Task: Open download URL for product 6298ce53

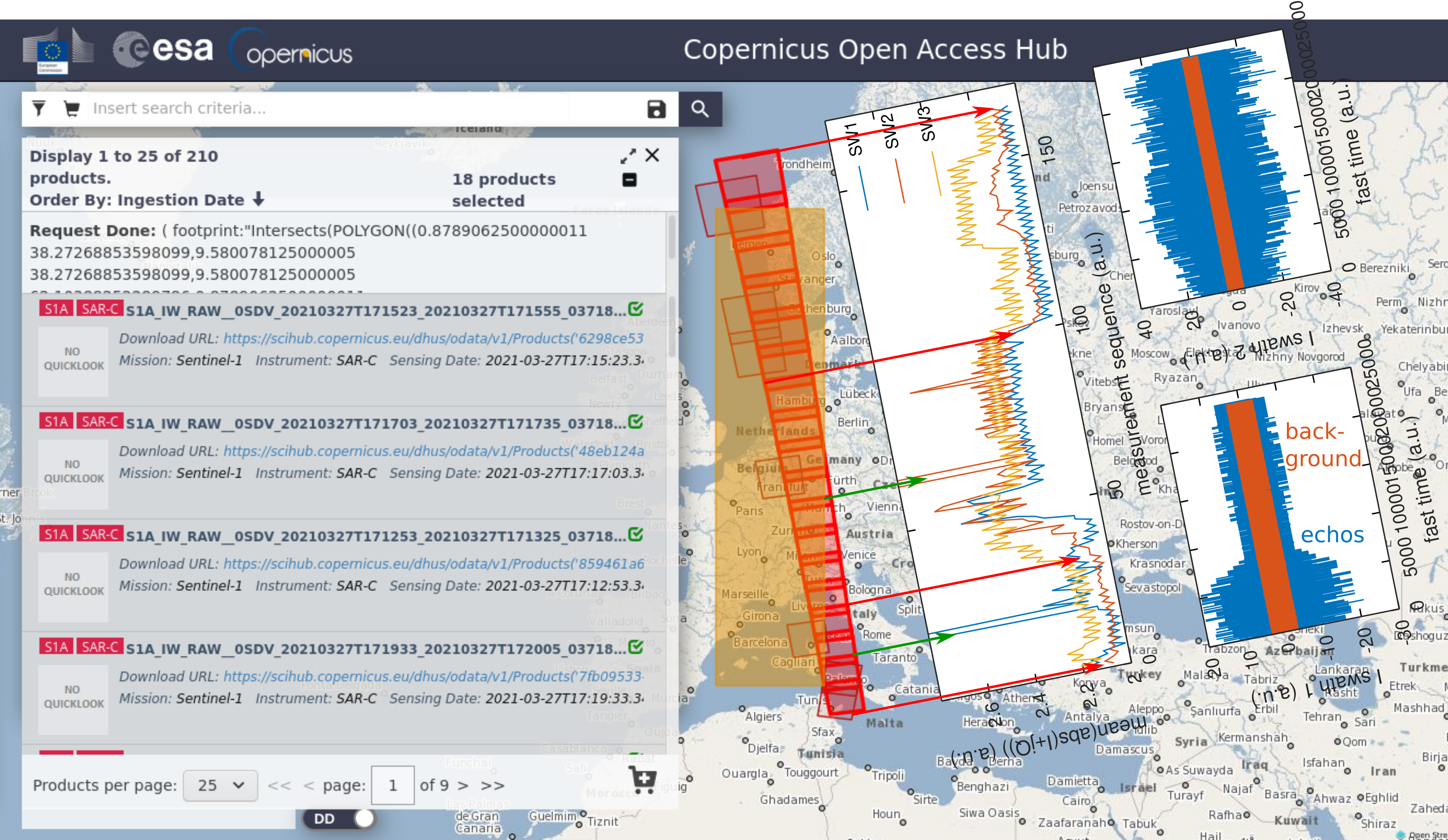Action: (x=433, y=338)
